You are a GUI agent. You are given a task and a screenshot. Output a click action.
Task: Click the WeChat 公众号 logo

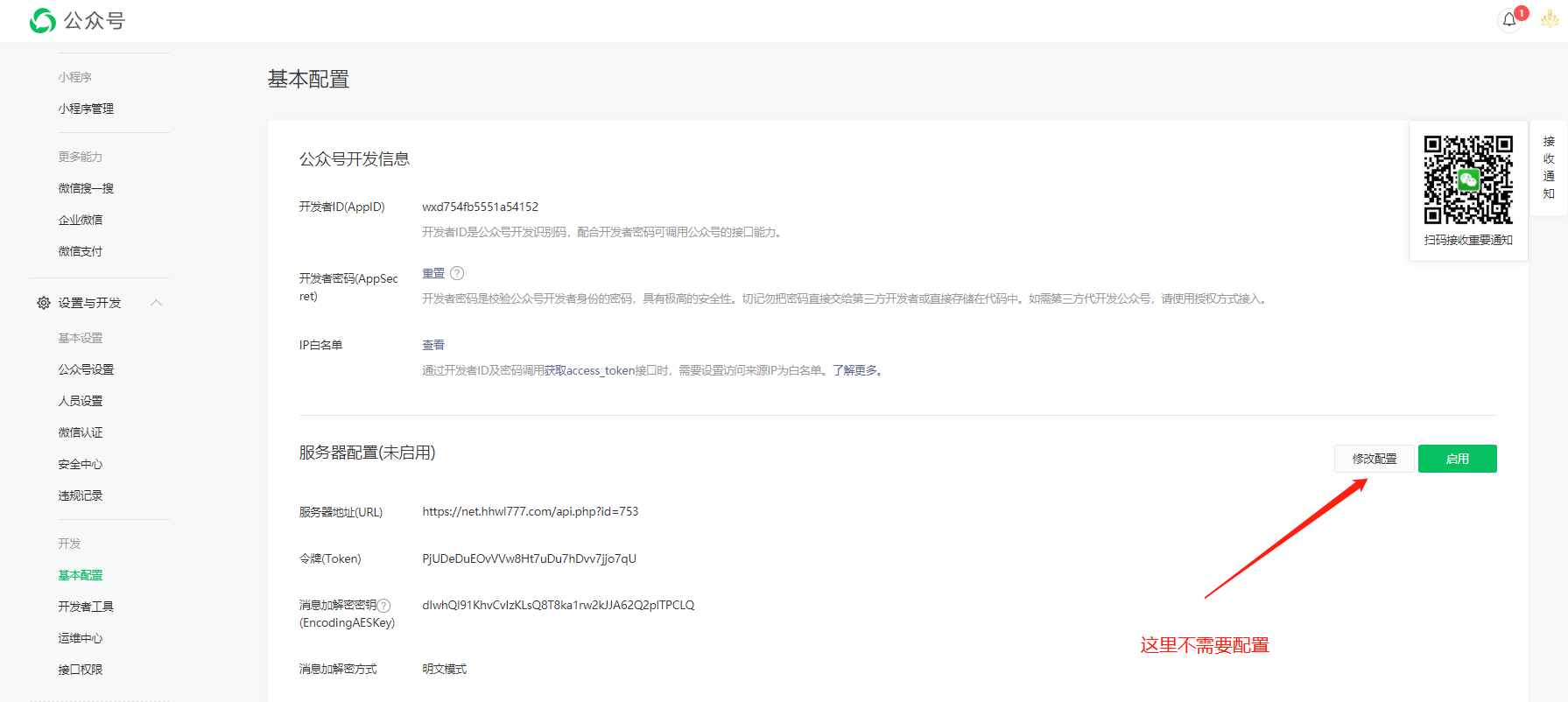77,20
